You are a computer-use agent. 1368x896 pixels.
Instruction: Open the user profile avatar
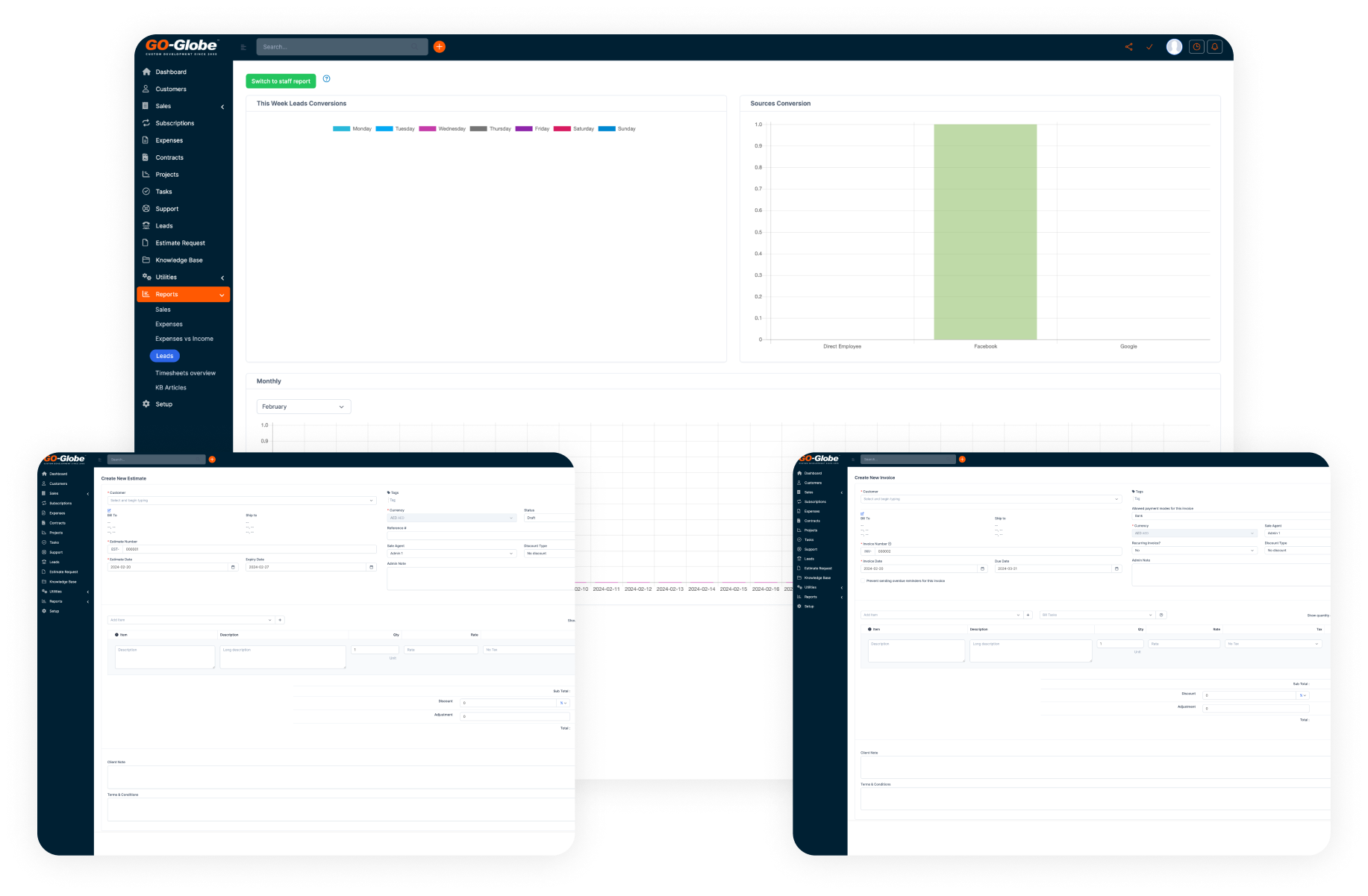(1174, 47)
